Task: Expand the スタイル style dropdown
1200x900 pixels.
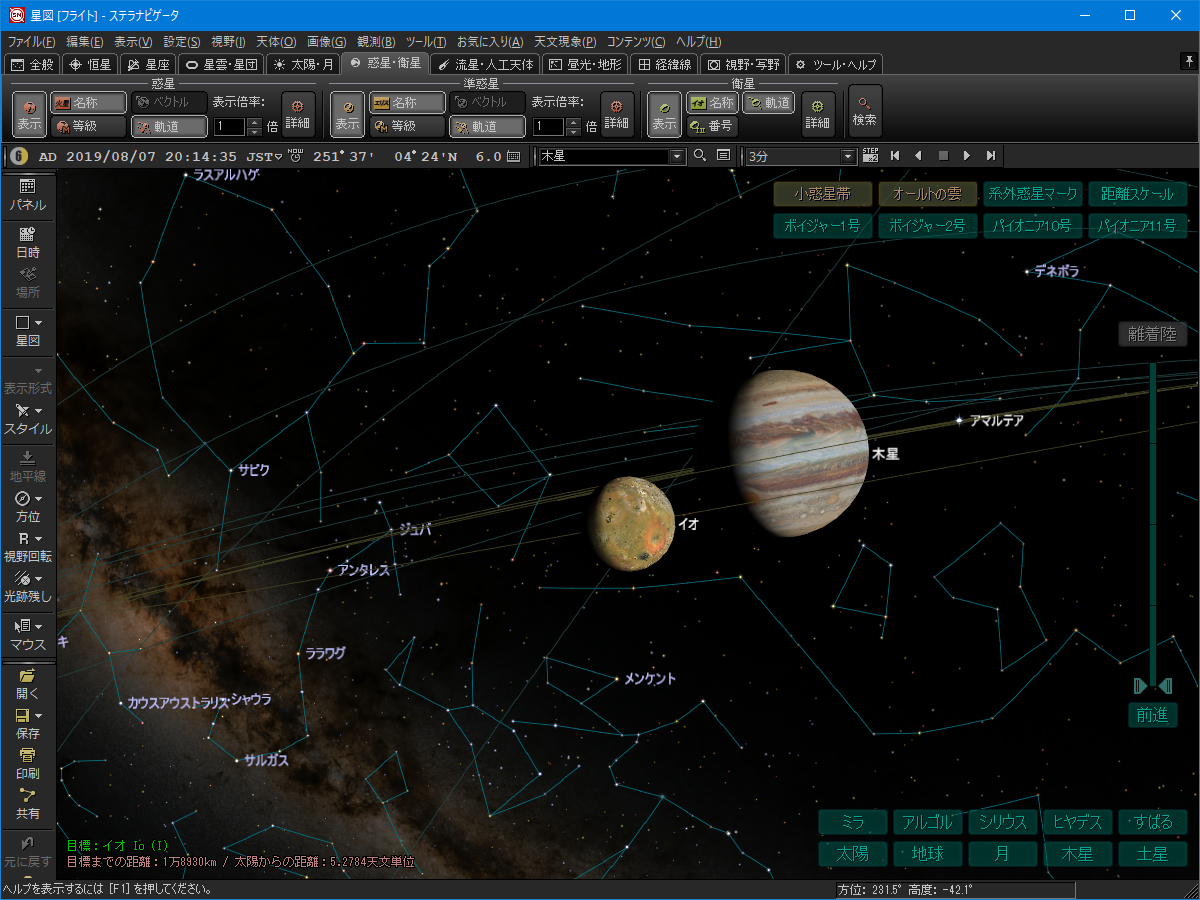Action: point(38,411)
